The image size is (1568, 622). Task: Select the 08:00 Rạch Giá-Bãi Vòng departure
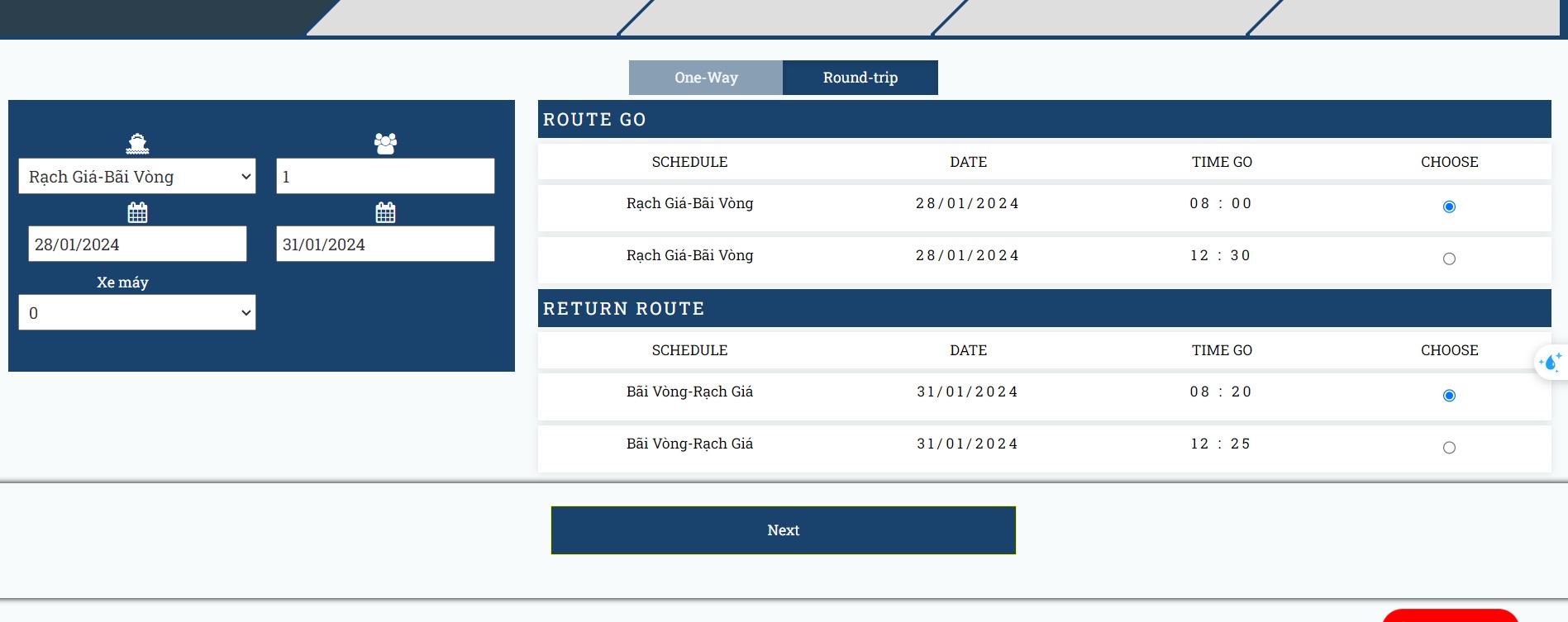click(1448, 208)
